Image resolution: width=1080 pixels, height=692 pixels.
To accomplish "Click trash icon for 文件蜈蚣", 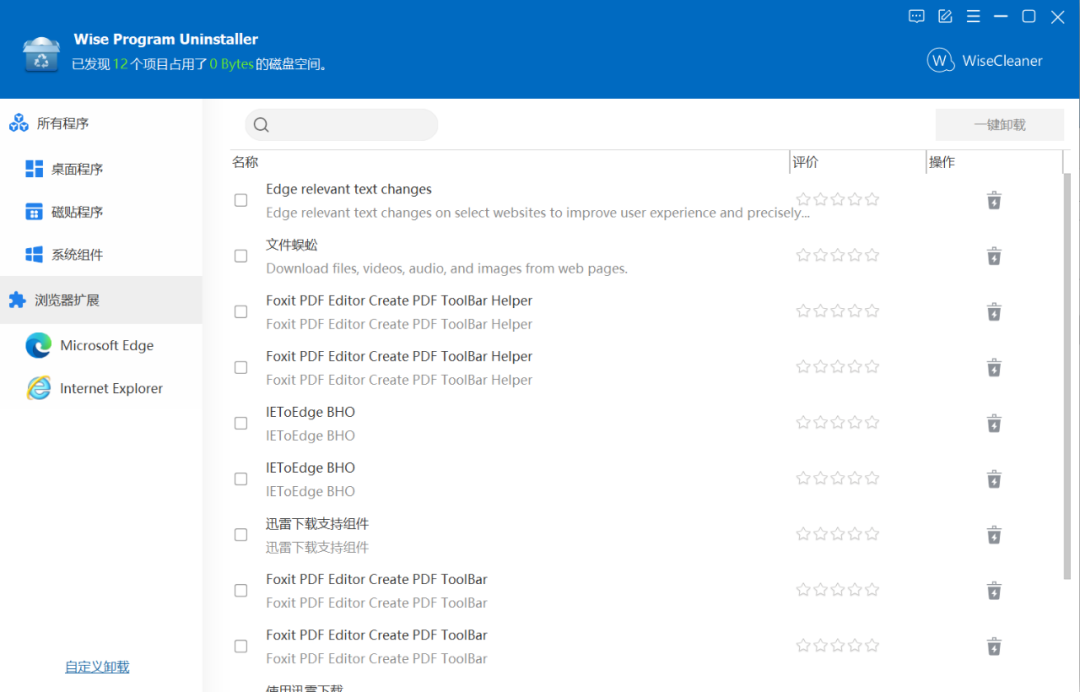I will tap(994, 256).
